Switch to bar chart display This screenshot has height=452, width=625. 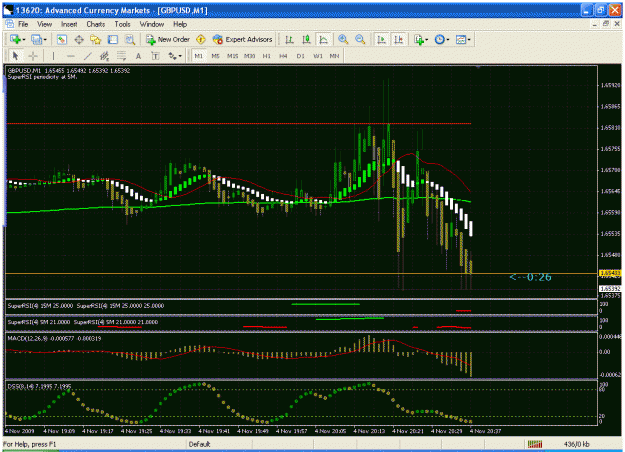[x=289, y=39]
